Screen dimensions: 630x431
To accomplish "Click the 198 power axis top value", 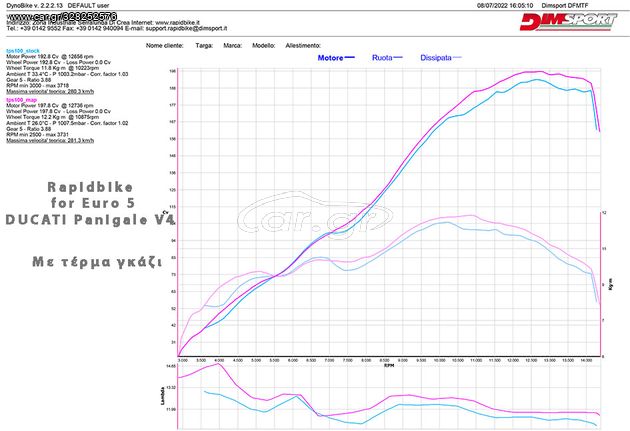I will click(173, 71).
